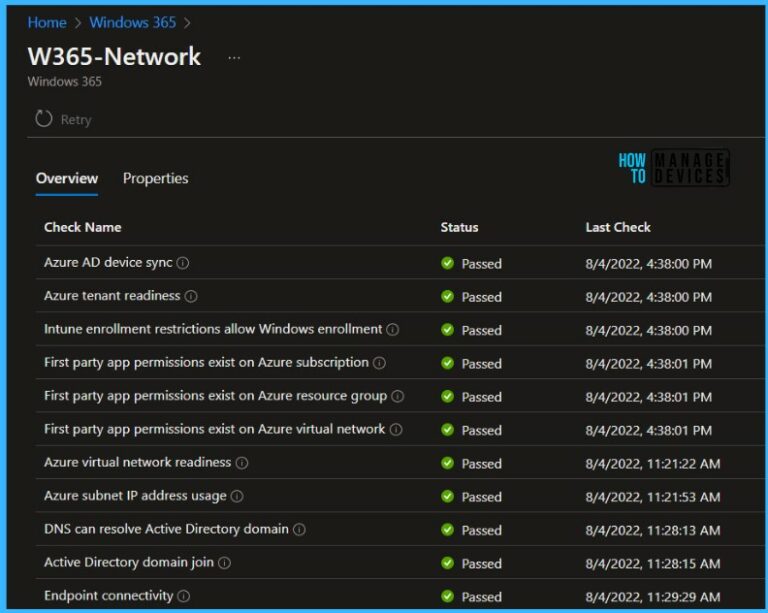Click green check icon for Azure virtual network permissions
This screenshot has width=768, height=613.
point(447,429)
